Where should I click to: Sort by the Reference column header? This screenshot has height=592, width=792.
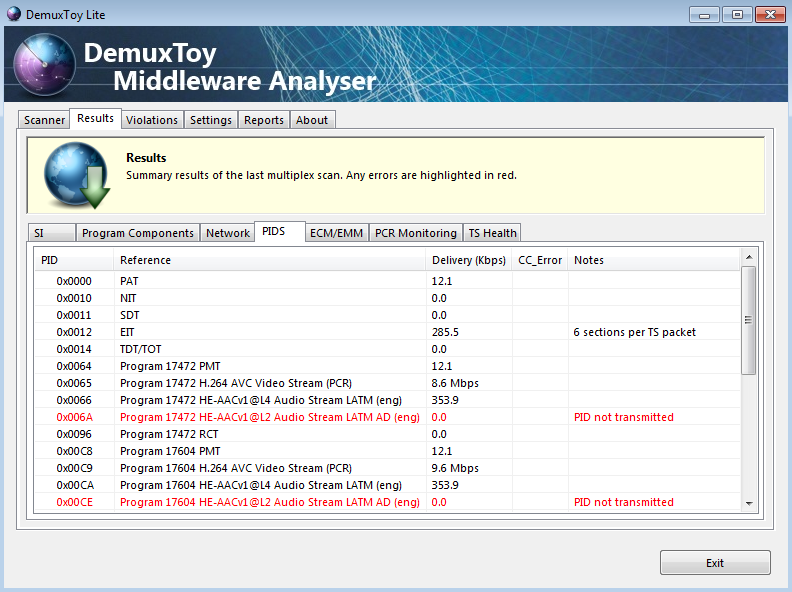[x=270, y=260]
